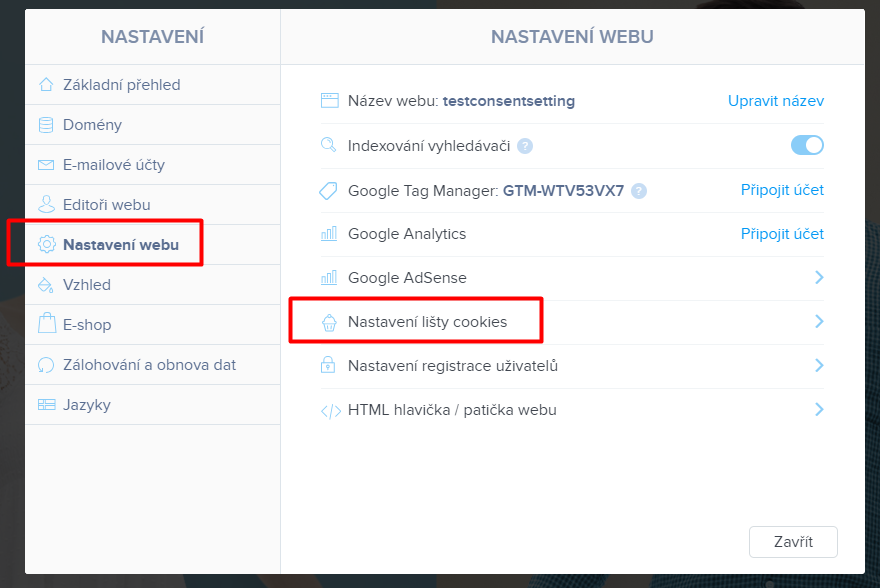The width and height of the screenshot is (880, 588).
Task: Click the bar chart icon next to Google Analytics
Action: (x=329, y=233)
